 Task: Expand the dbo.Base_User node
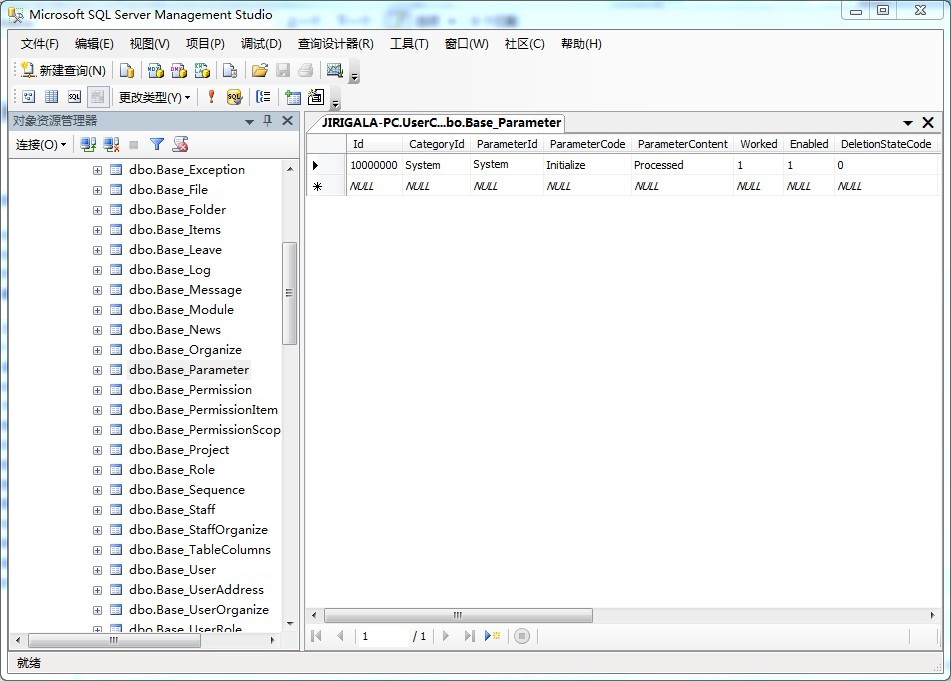97,571
